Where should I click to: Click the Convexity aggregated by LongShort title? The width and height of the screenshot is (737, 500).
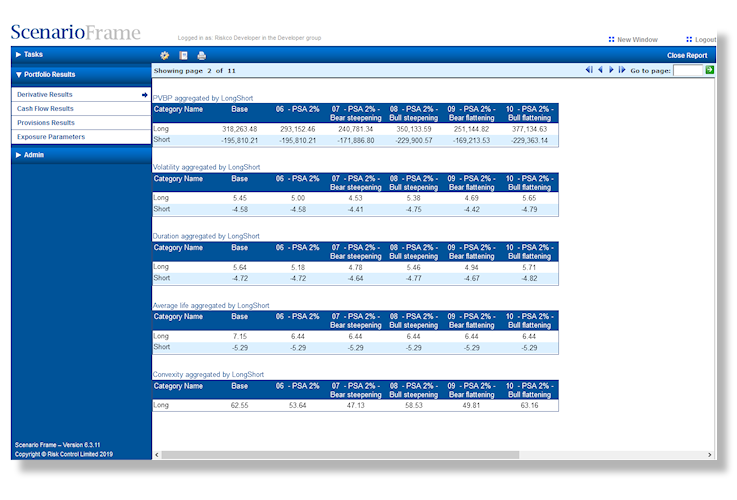[x=208, y=375]
